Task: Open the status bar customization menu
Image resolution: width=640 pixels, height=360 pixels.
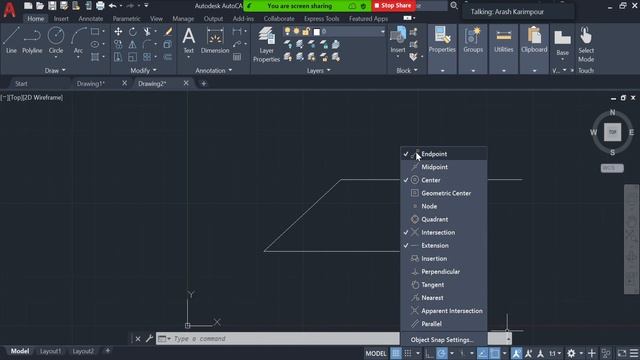Action: [x=634, y=353]
